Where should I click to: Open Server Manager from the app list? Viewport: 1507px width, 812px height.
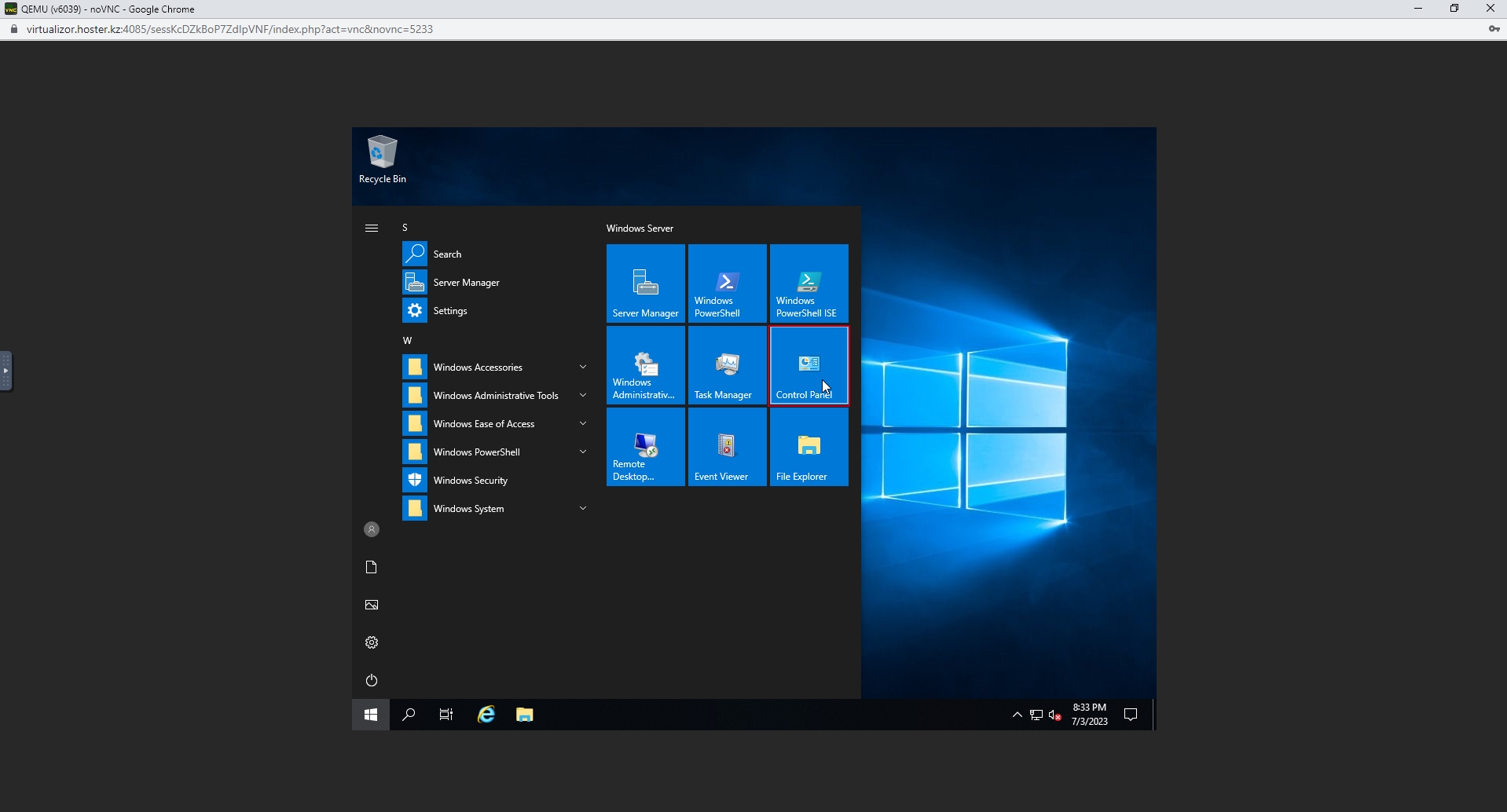point(496,282)
